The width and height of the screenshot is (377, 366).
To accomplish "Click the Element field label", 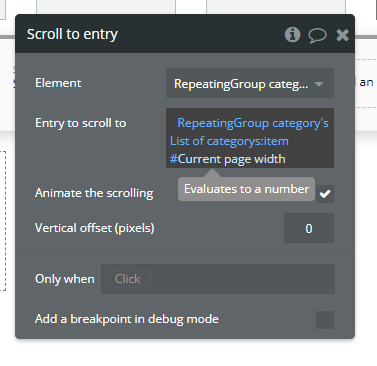I will tap(58, 83).
